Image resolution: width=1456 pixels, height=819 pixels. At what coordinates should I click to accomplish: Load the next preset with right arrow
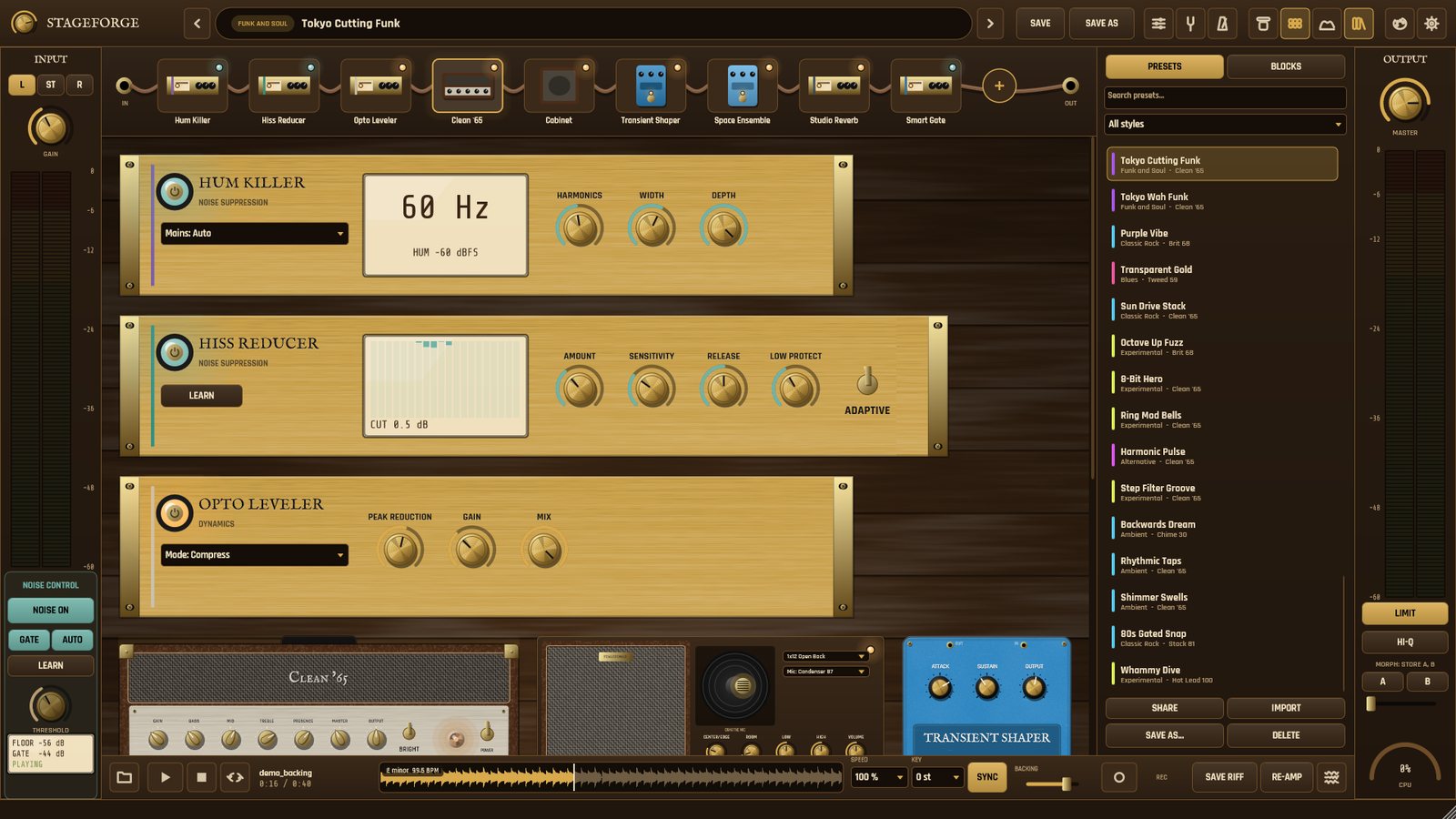pos(990,24)
